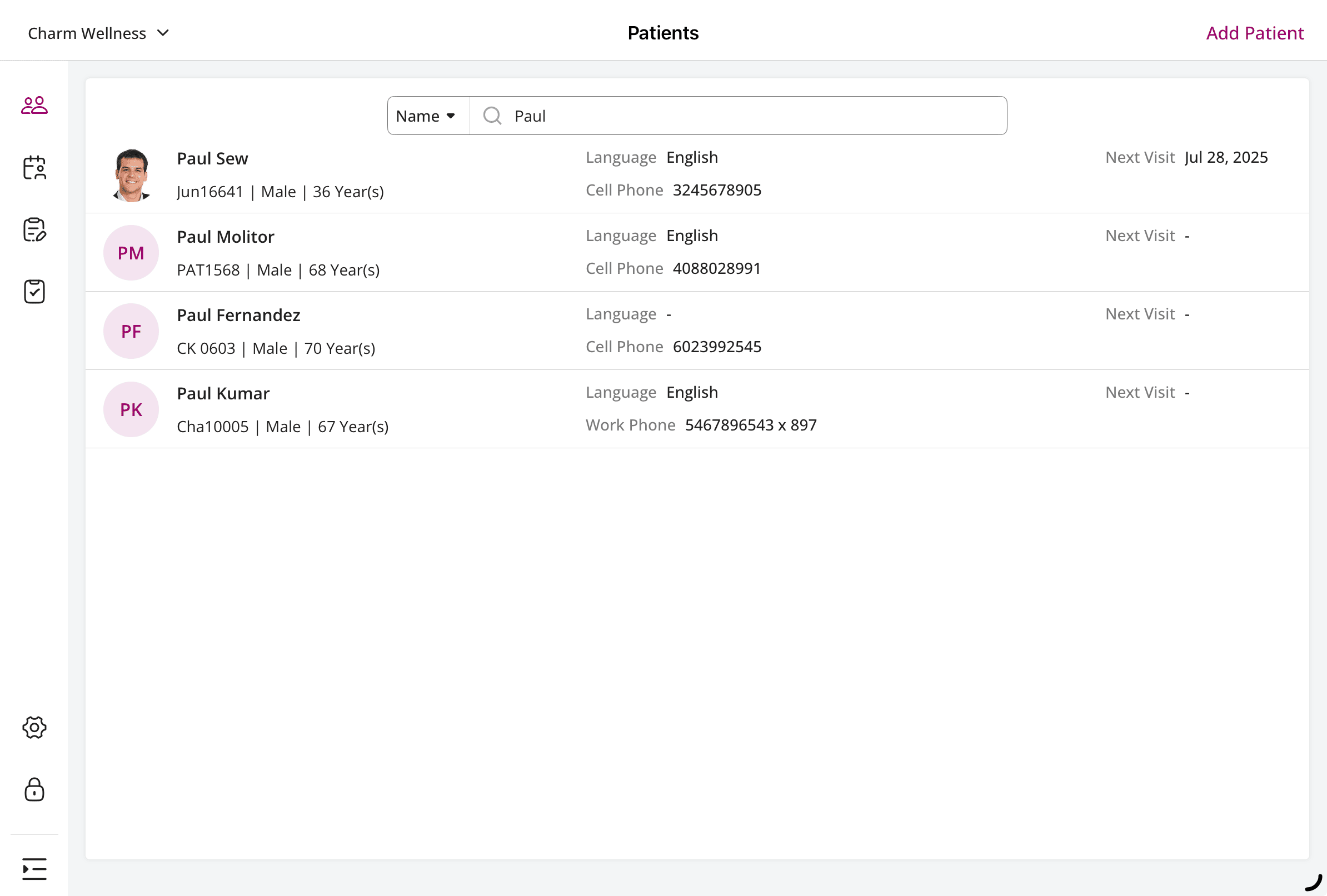Open the clipboard notes sidebar icon
The height and width of the screenshot is (896, 1327).
(34, 229)
